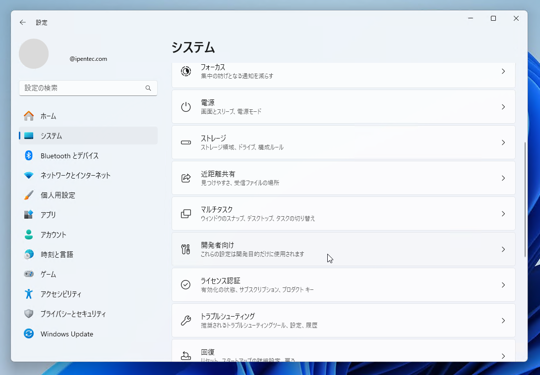The image size is (540, 375).
Task: Open 個人用設定 category
Action: pos(88,195)
